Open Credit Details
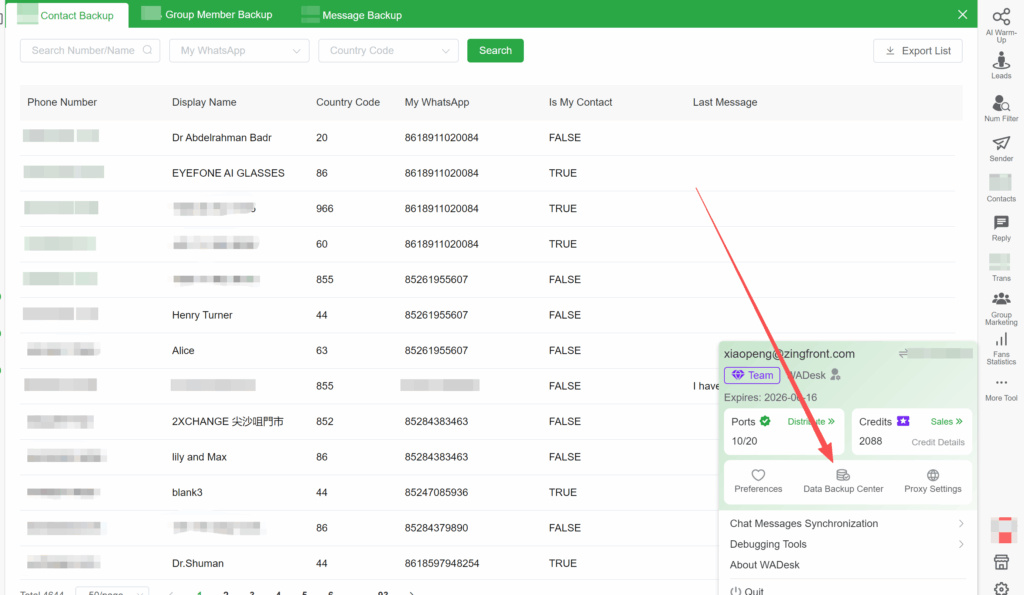Screen dimensions: 1024x595 (x=938, y=443)
